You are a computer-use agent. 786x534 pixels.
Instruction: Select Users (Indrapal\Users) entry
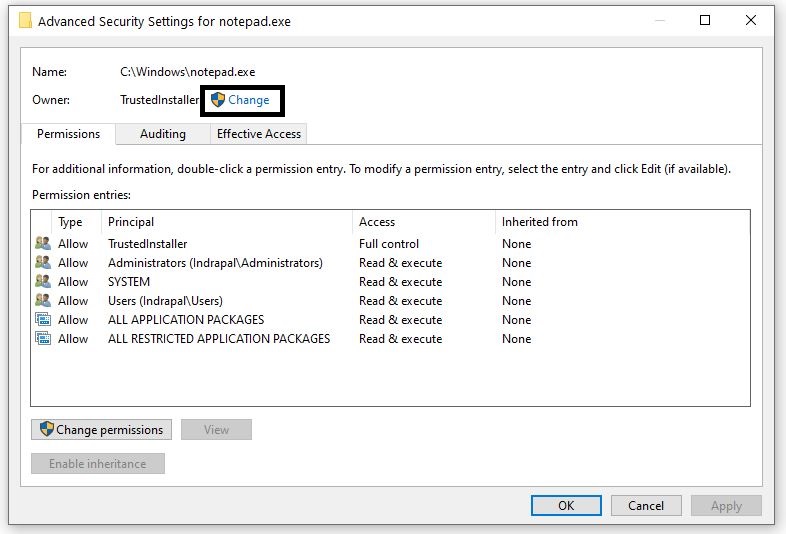click(x=165, y=301)
